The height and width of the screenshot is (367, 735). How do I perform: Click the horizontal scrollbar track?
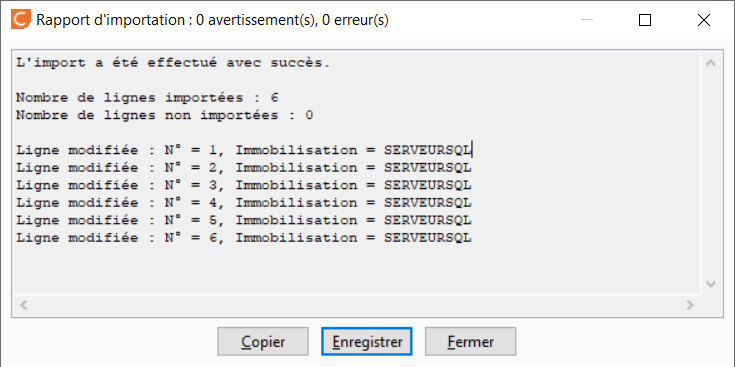pyautogui.click(x=356, y=305)
